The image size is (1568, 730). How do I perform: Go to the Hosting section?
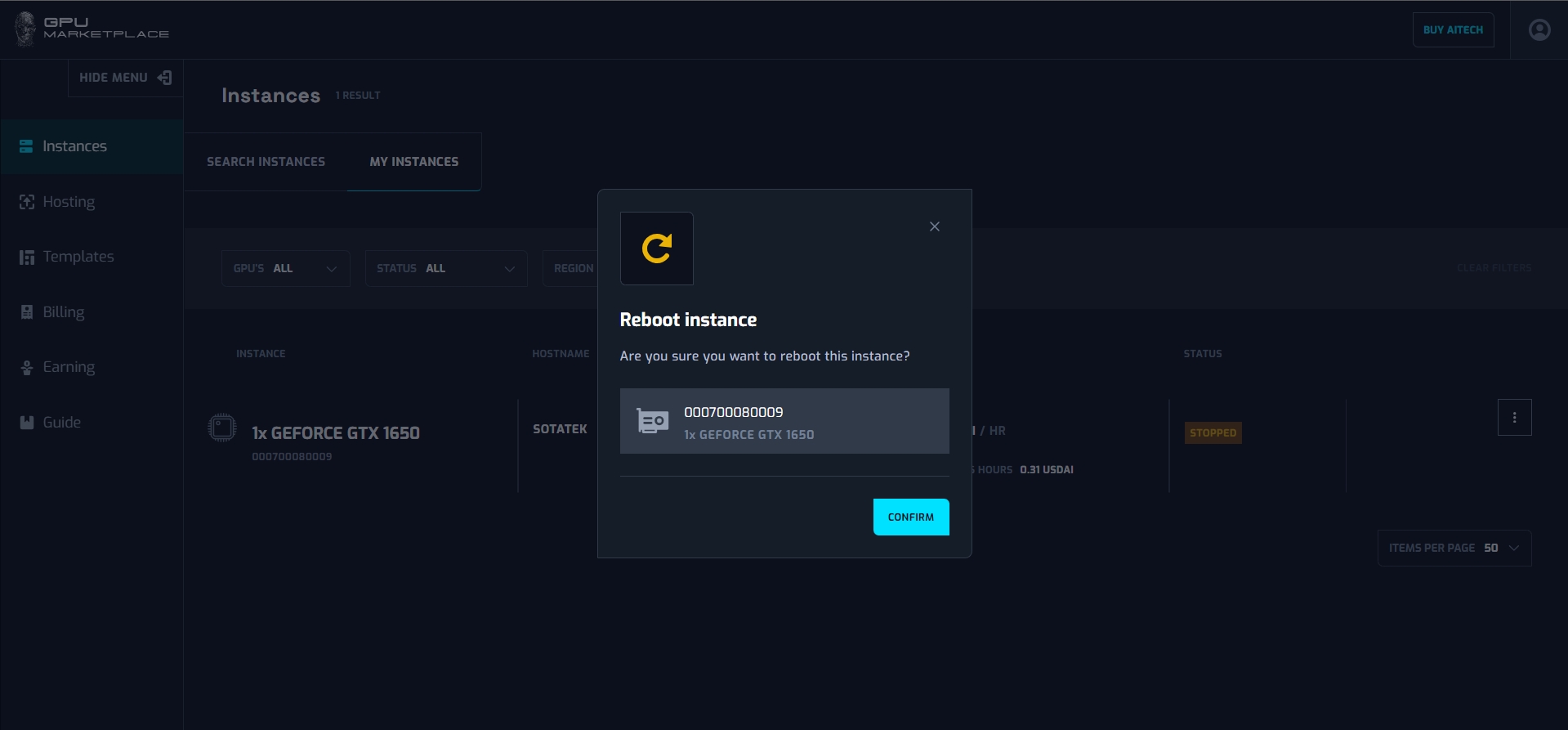(69, 202)
